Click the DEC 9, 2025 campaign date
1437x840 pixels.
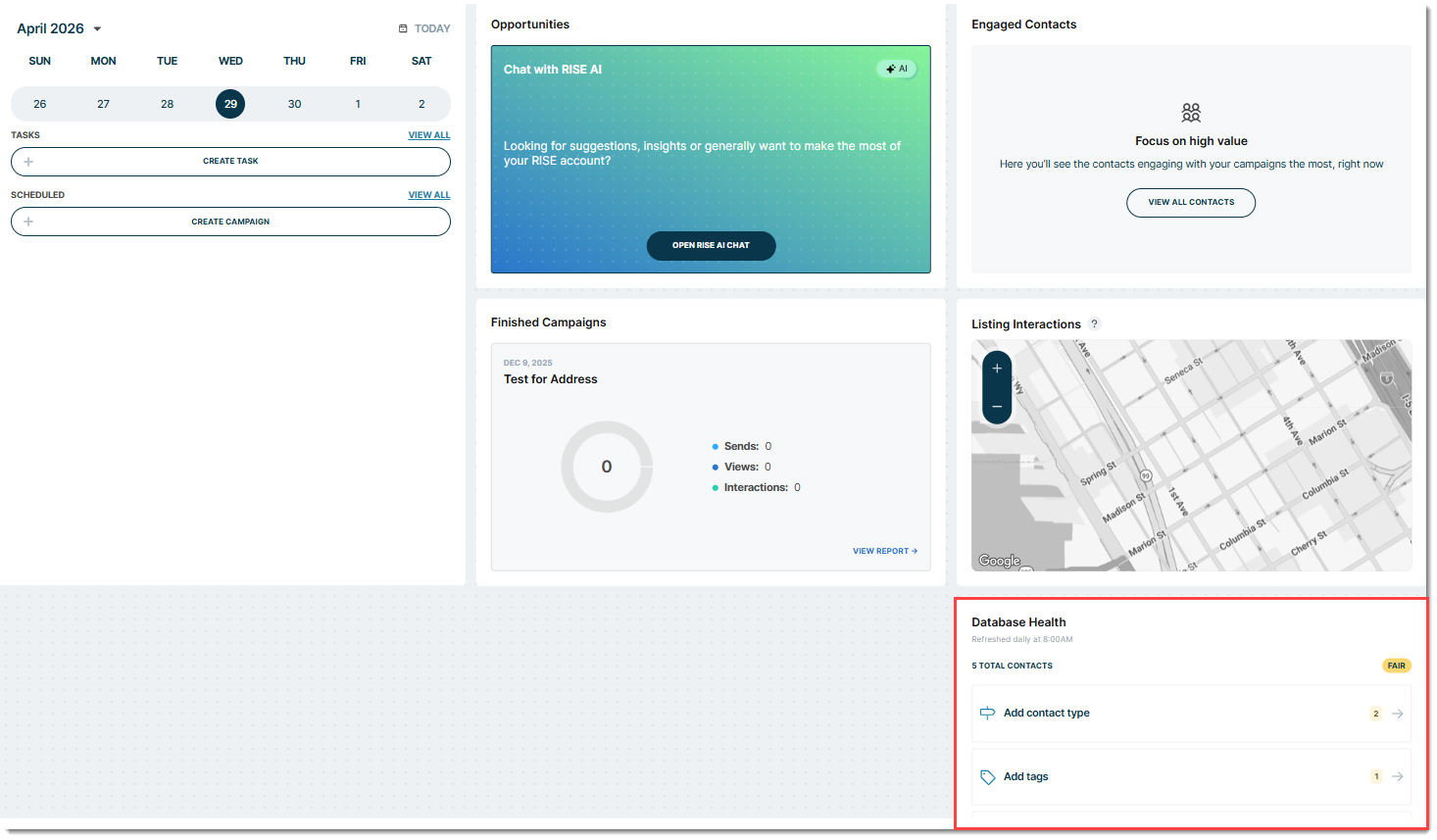528,363
